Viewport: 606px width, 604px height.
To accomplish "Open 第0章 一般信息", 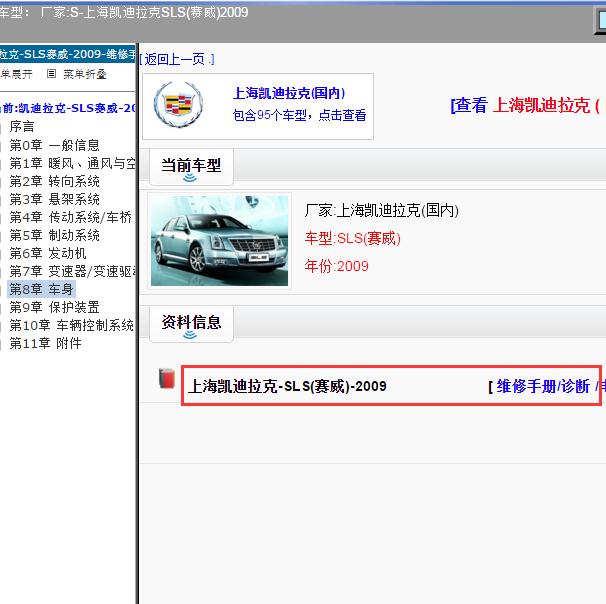I will click(x=54, y=145).
